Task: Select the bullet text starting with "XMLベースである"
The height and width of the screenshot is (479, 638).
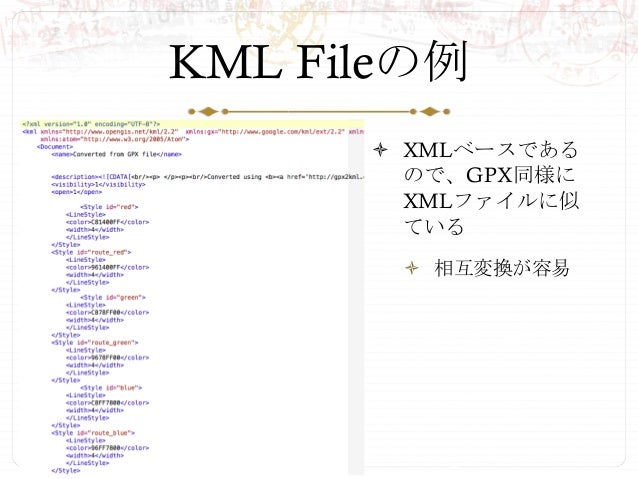Action: (491, 188)
